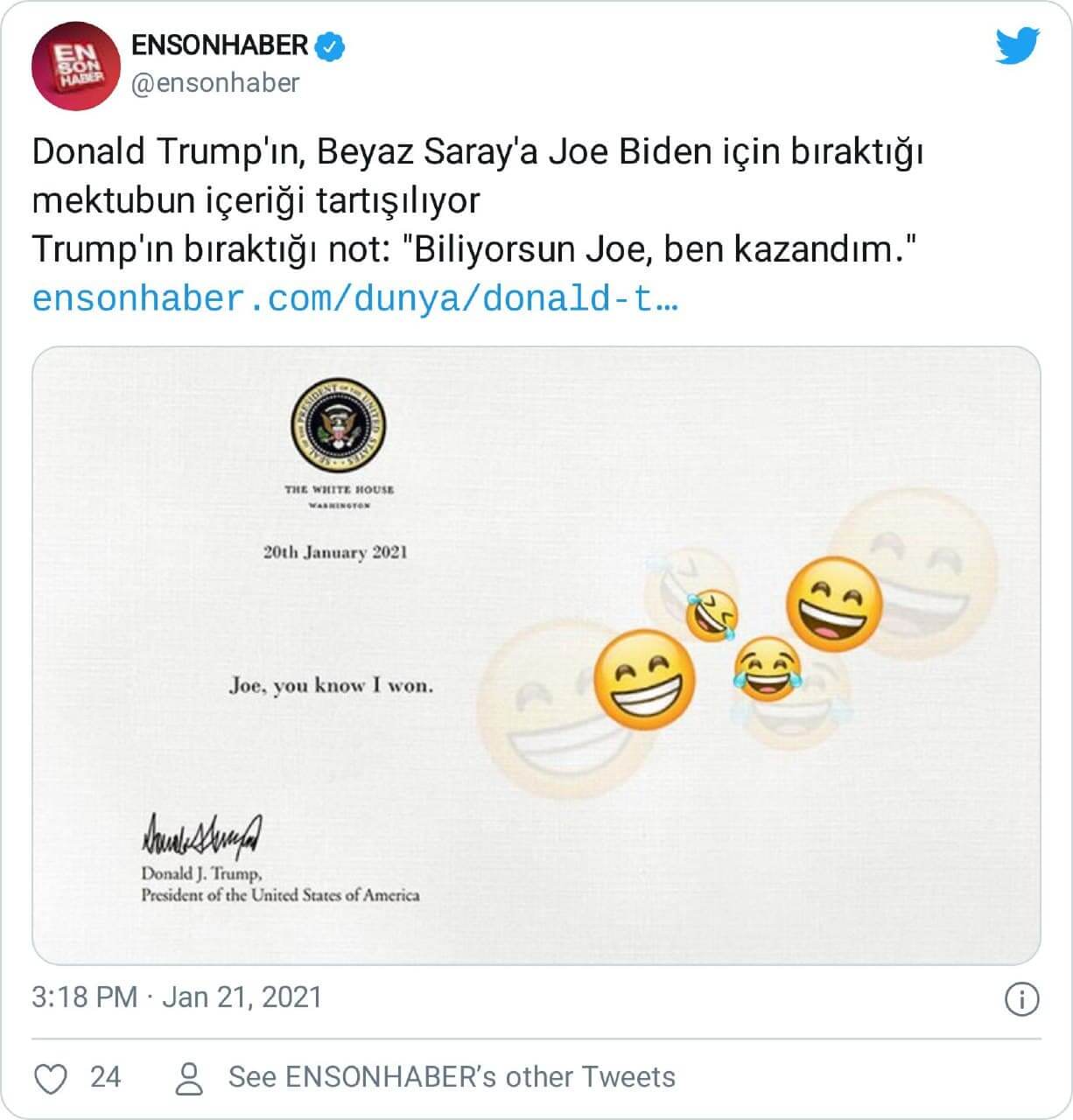Screen dimensions: 1073x1120
Task: Click the big smiling emoji on right
Action: 834,604
